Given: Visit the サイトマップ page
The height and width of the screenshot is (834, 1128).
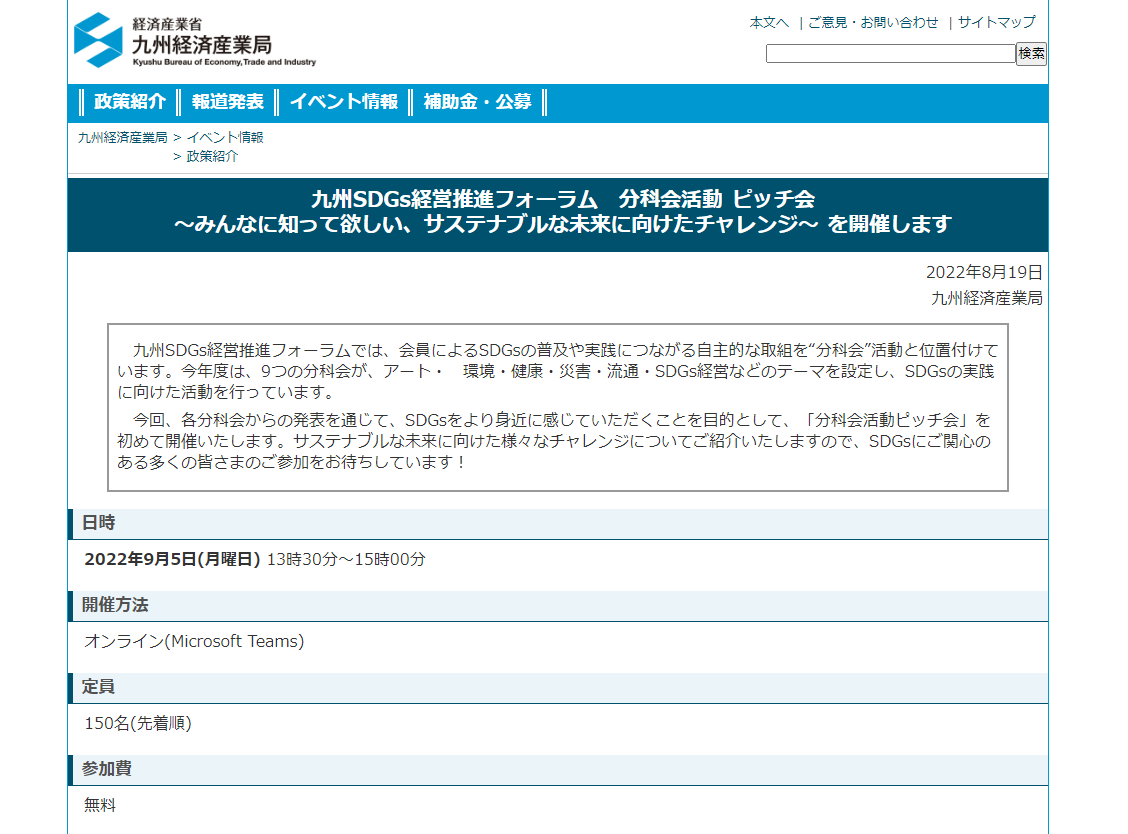Looking at the screenshot, I should [996, 21].
